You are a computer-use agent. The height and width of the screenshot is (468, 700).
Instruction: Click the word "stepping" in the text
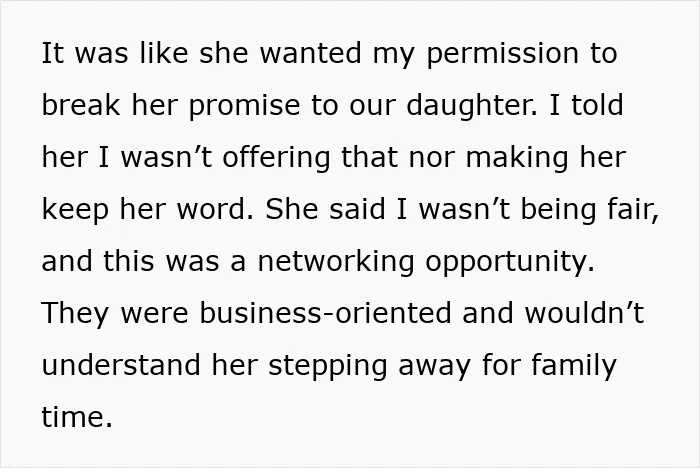[327, 366]
